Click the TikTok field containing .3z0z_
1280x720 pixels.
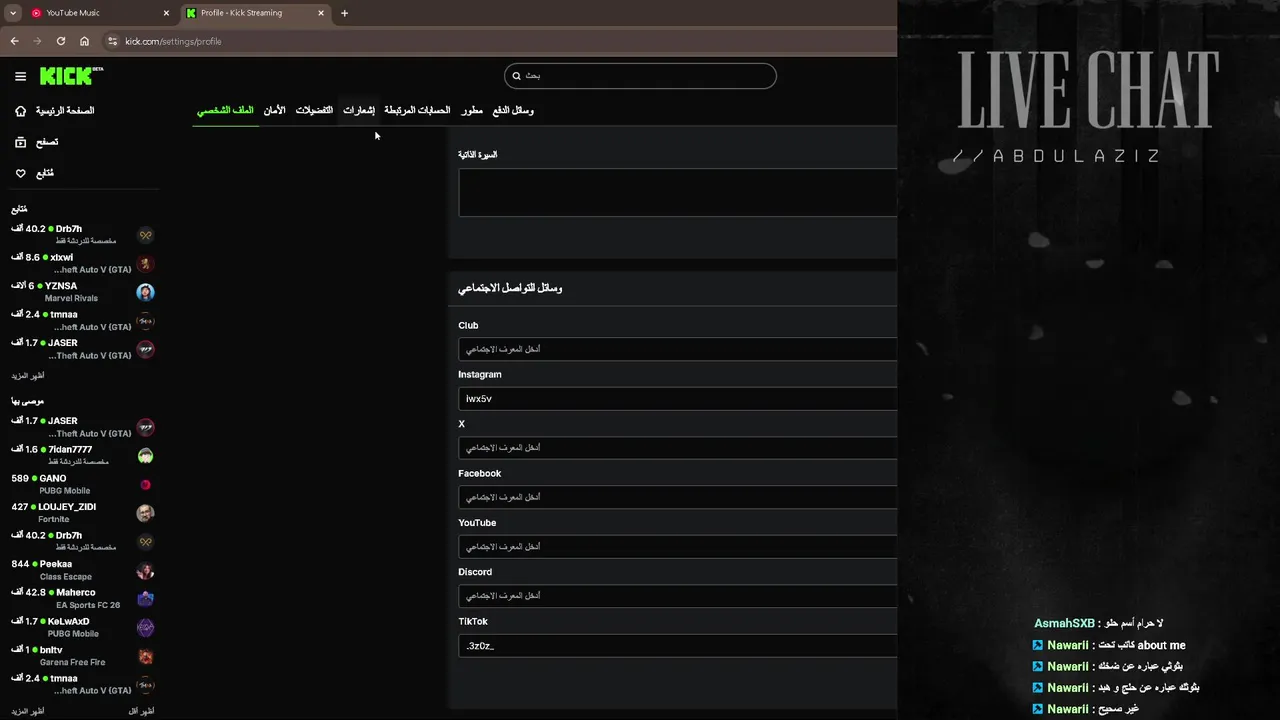678,645
